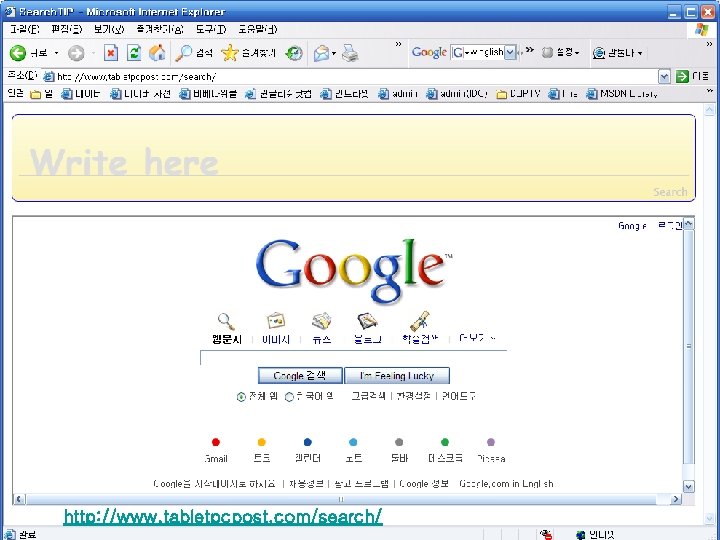This screenshot has height=540, width=720.
Task: Open the View (V) menu
Action: 109,29
